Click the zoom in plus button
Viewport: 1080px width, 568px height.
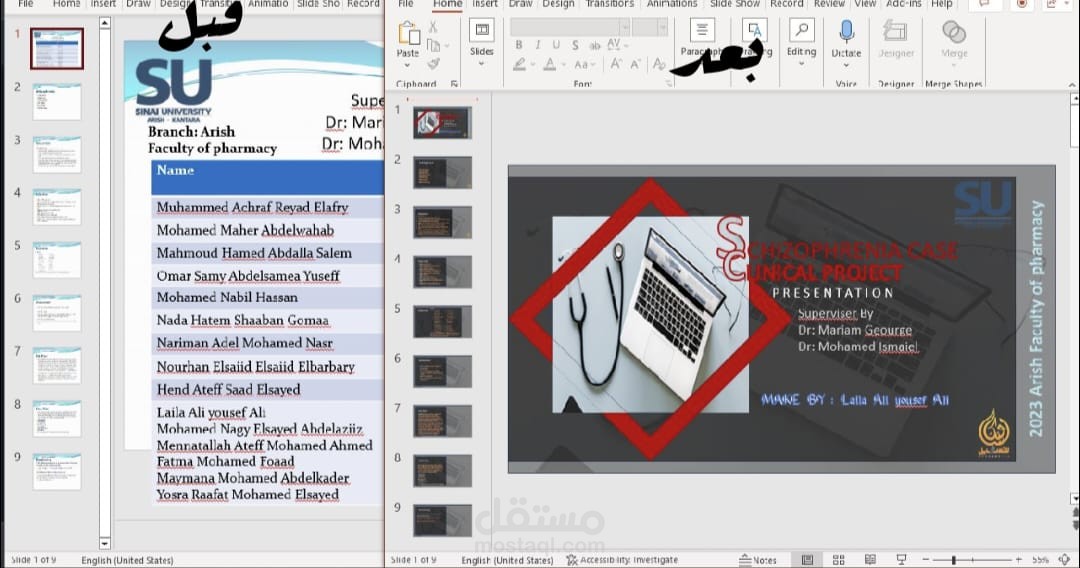1019,560
